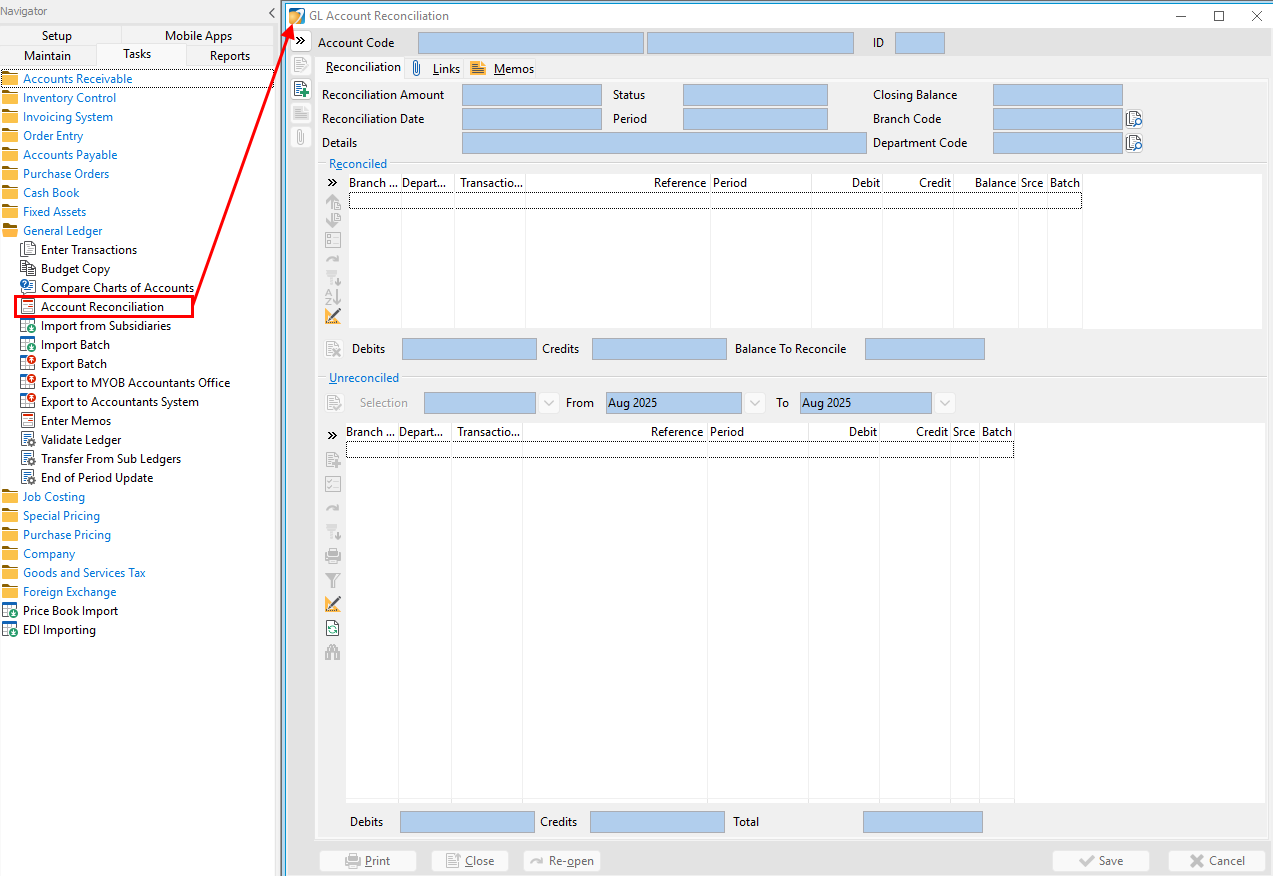Screen dimensions: 1273x876
Task: Click the design ruler-pencil icon in Unreconciled grid
Action: (x=333, y=604)
